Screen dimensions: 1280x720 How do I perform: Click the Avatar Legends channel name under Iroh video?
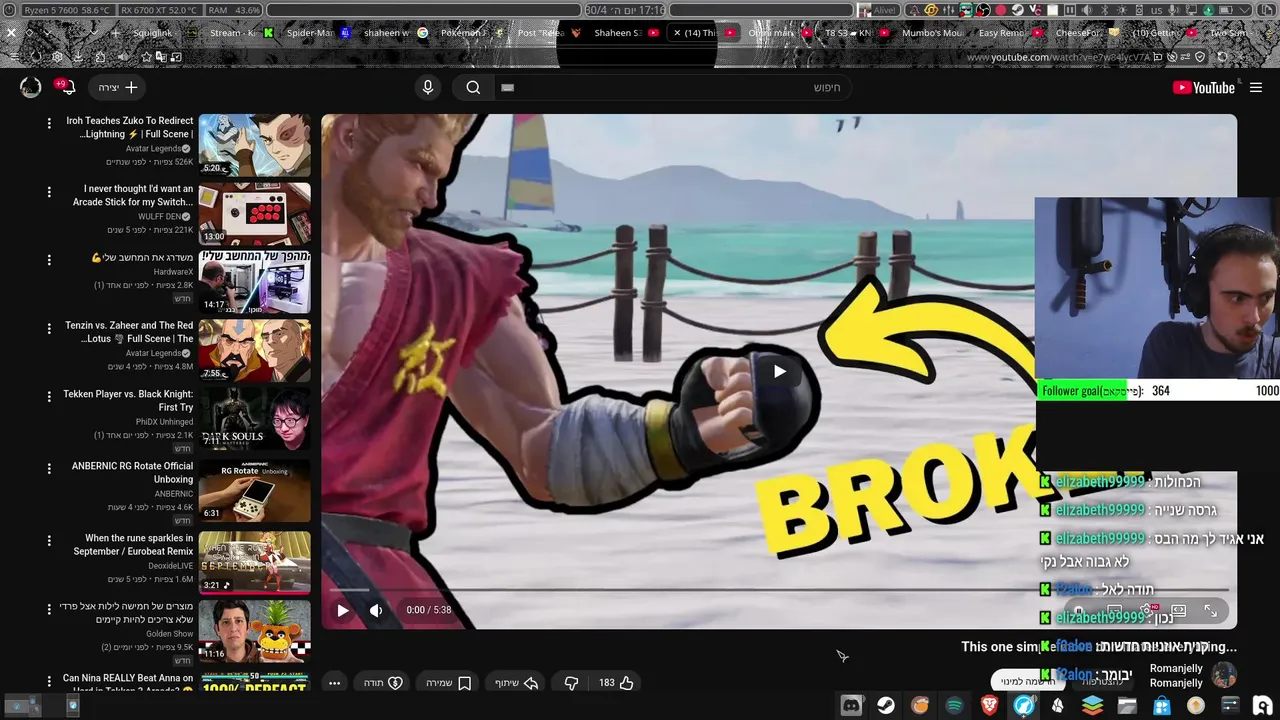[x=153, y=149]
